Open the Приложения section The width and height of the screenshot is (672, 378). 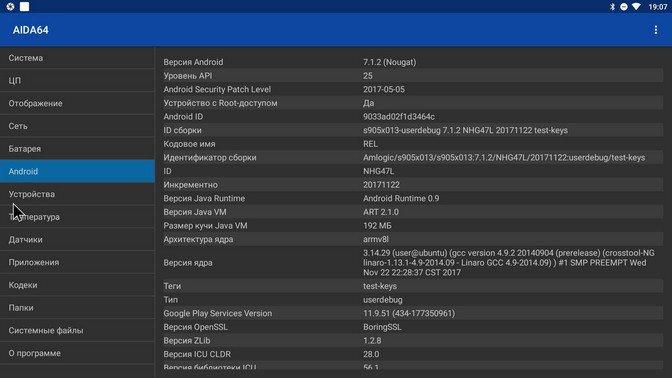pos(77,262)
